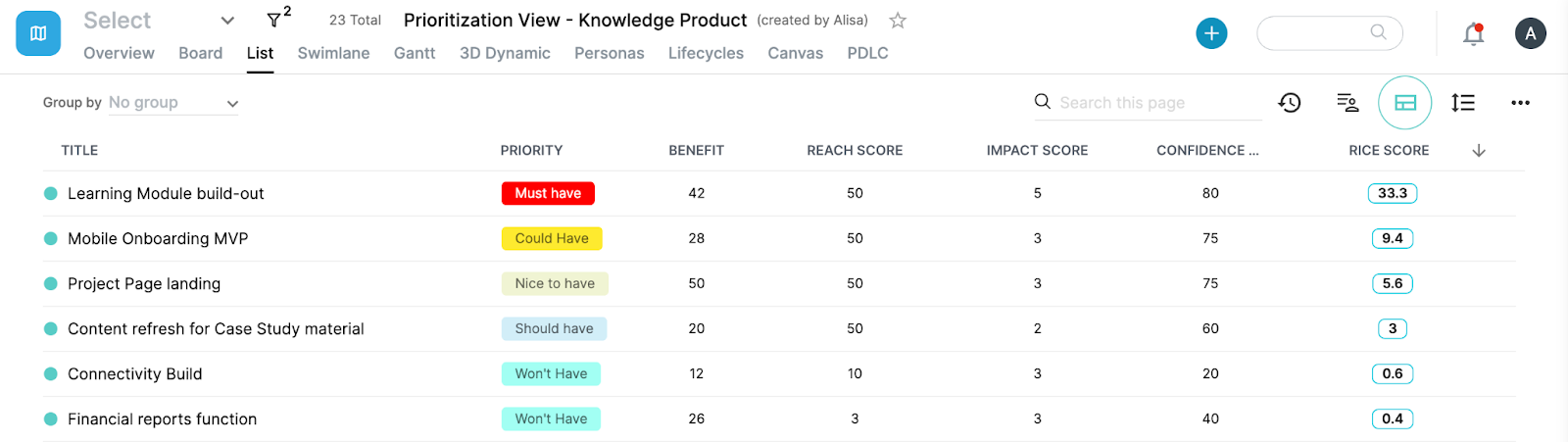Viewport: 1568px width, 442px height.
Task: Click the Search this page field
Action: click(1156, 103)
